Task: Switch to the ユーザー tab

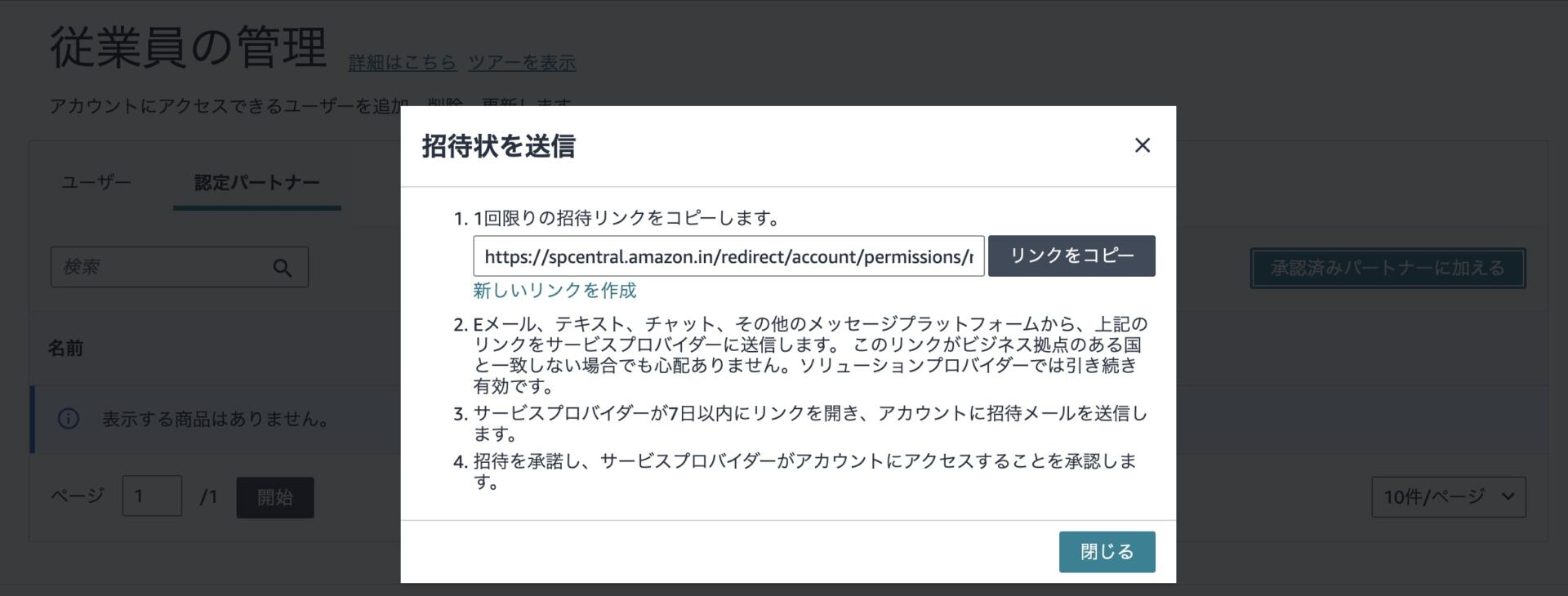Action: click(96, 182)
